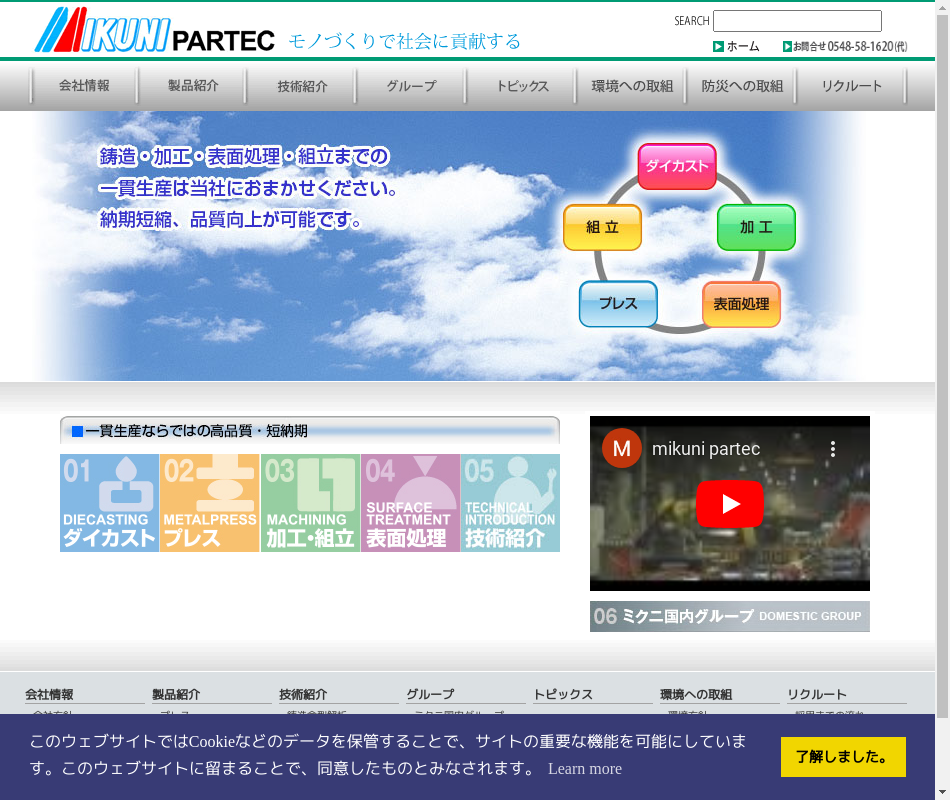Play the mikuni partec YouTube video
Image resolution: width=950 pixels, height=800 pixels.
click(x=729, y=504)
